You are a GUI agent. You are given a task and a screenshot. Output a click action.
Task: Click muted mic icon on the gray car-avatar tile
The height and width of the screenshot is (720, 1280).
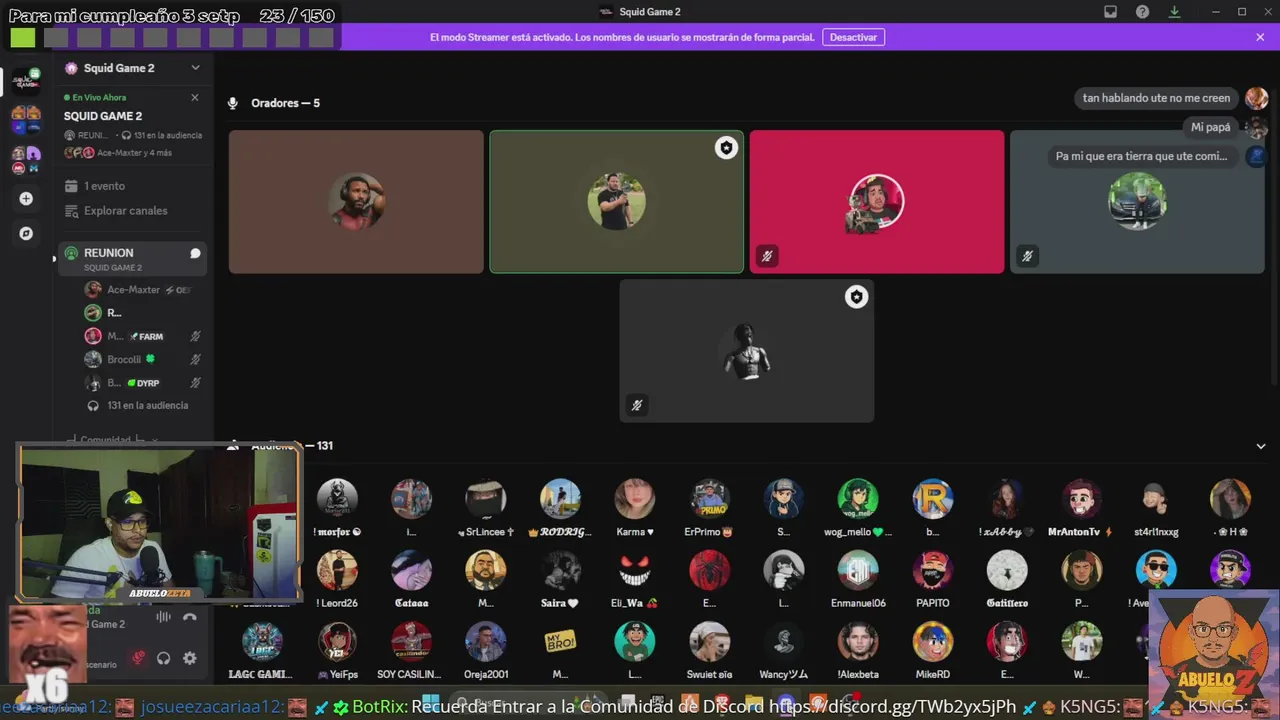coord(1027,256)
